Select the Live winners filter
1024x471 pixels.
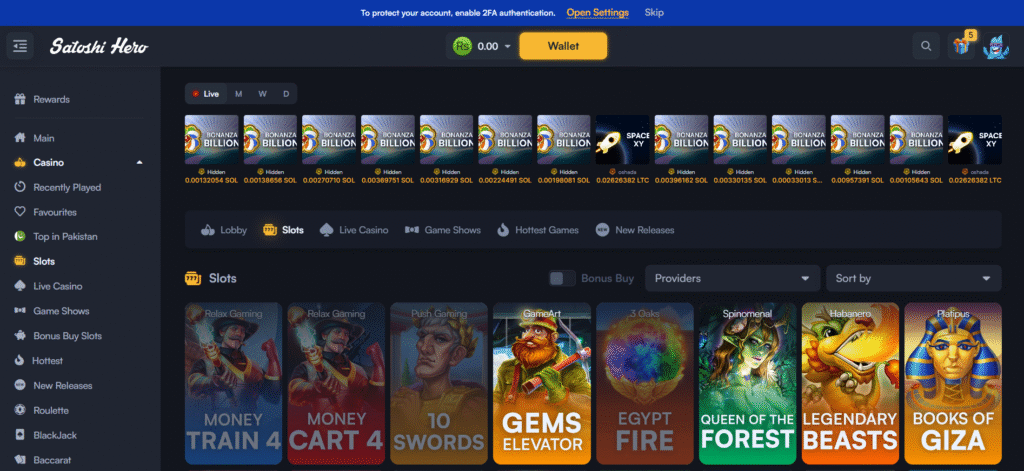click(206, 93)
